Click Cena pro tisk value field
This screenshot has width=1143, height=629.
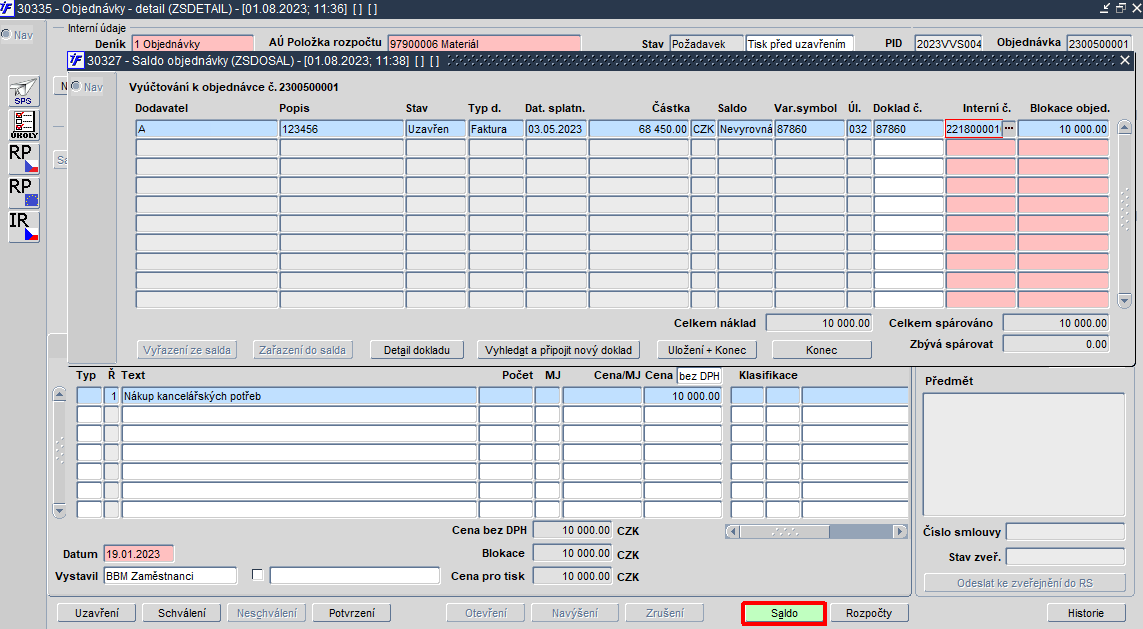[x=572, y=576]
